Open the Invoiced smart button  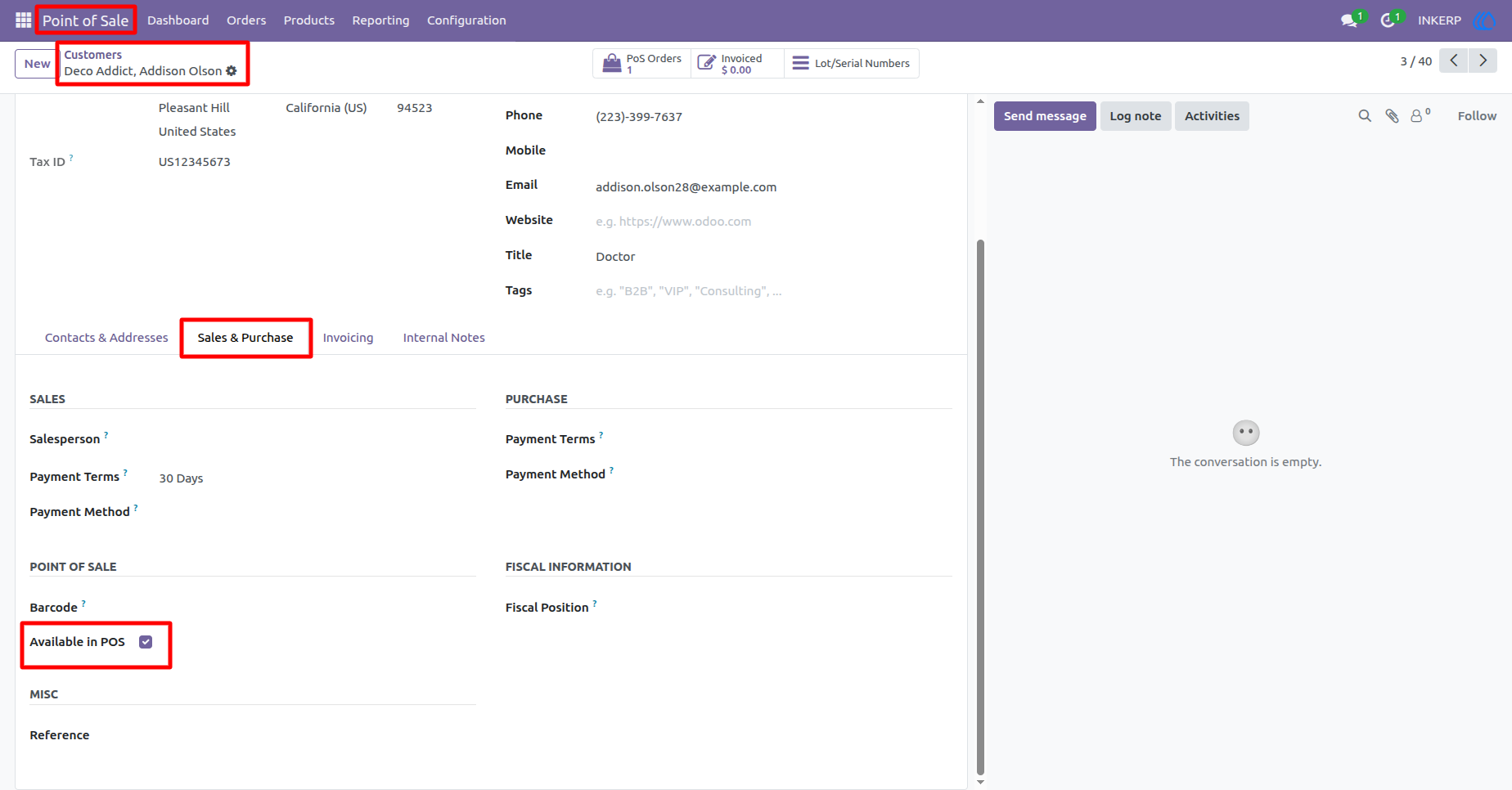pyautogui.click(x=737, y=64)
